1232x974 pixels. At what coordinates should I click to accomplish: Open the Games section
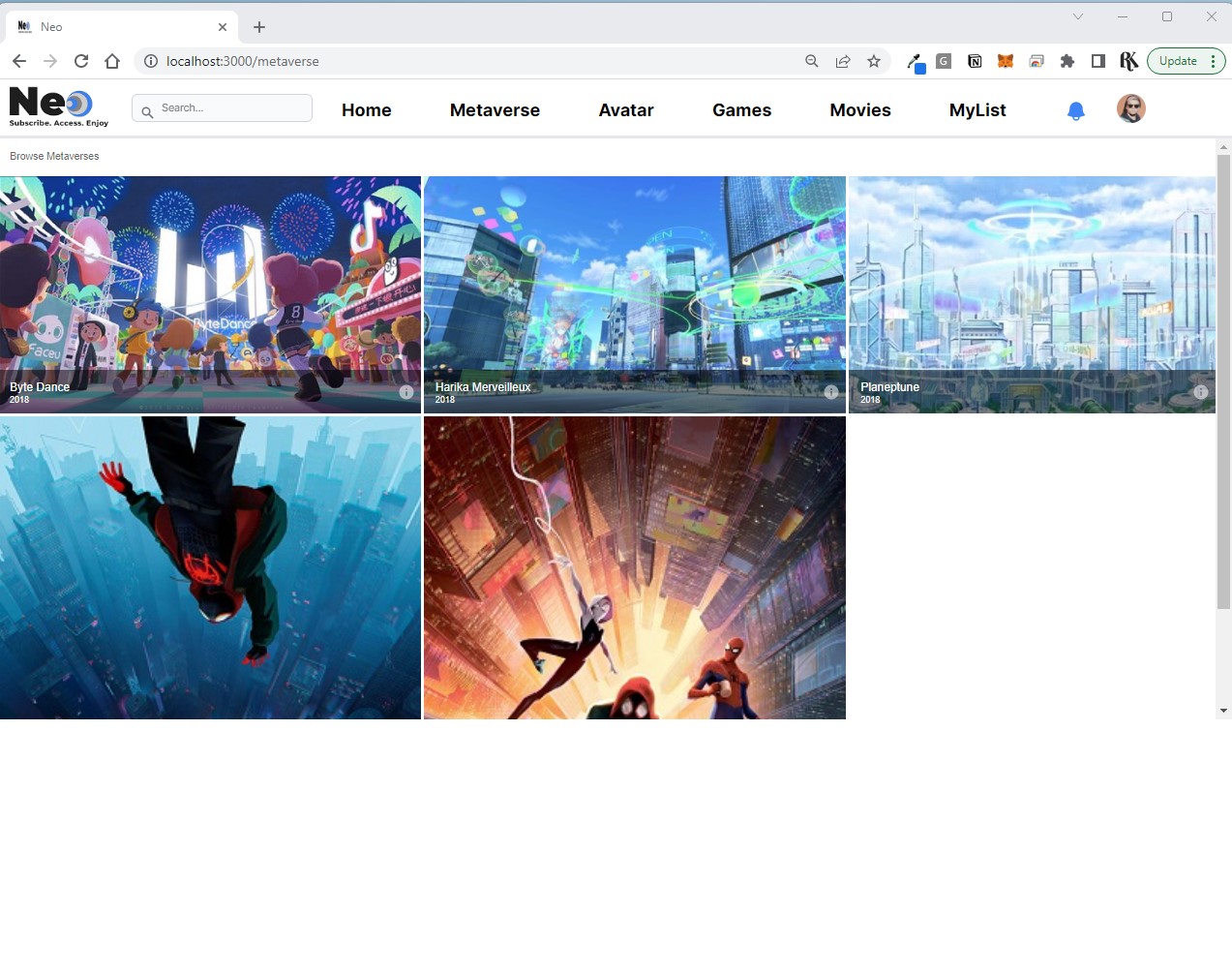[x=741, y=110]
